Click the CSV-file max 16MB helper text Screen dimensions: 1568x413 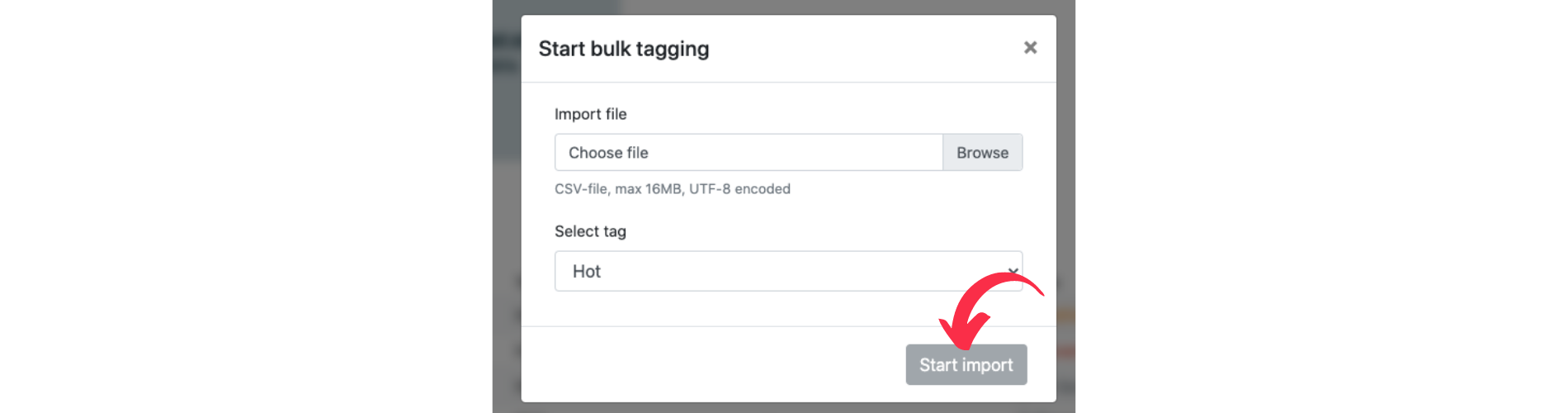tap(673, 189)
